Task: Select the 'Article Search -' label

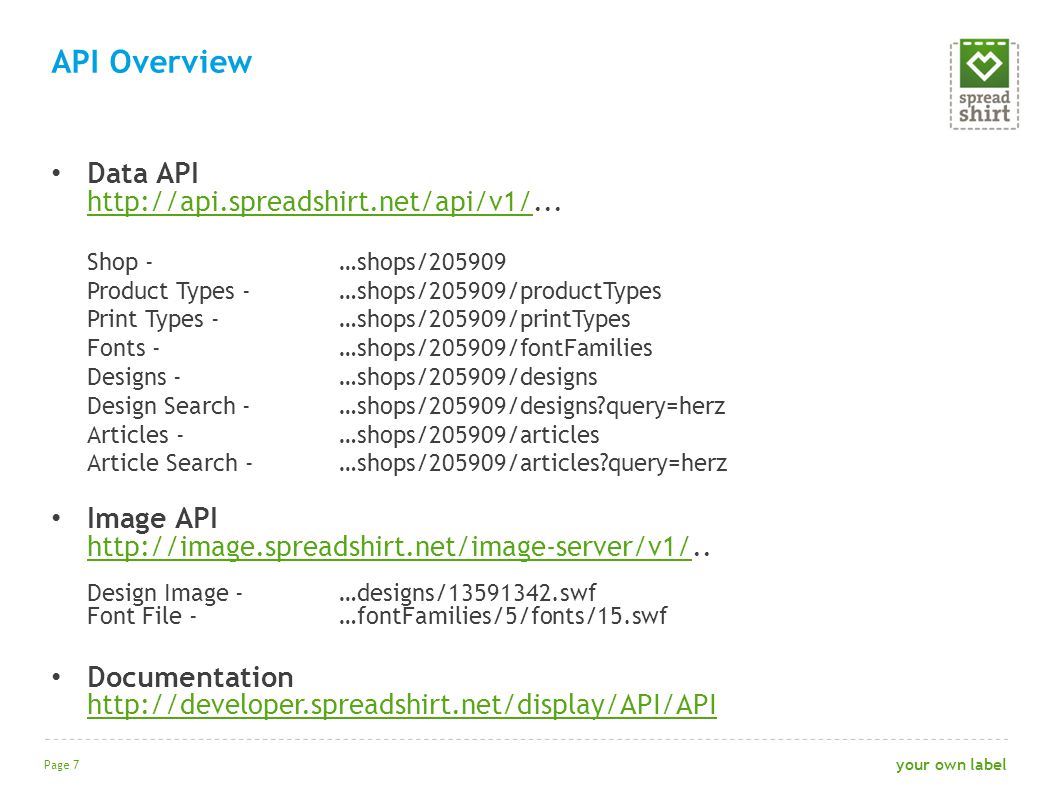Action: (x=169, y=464)
